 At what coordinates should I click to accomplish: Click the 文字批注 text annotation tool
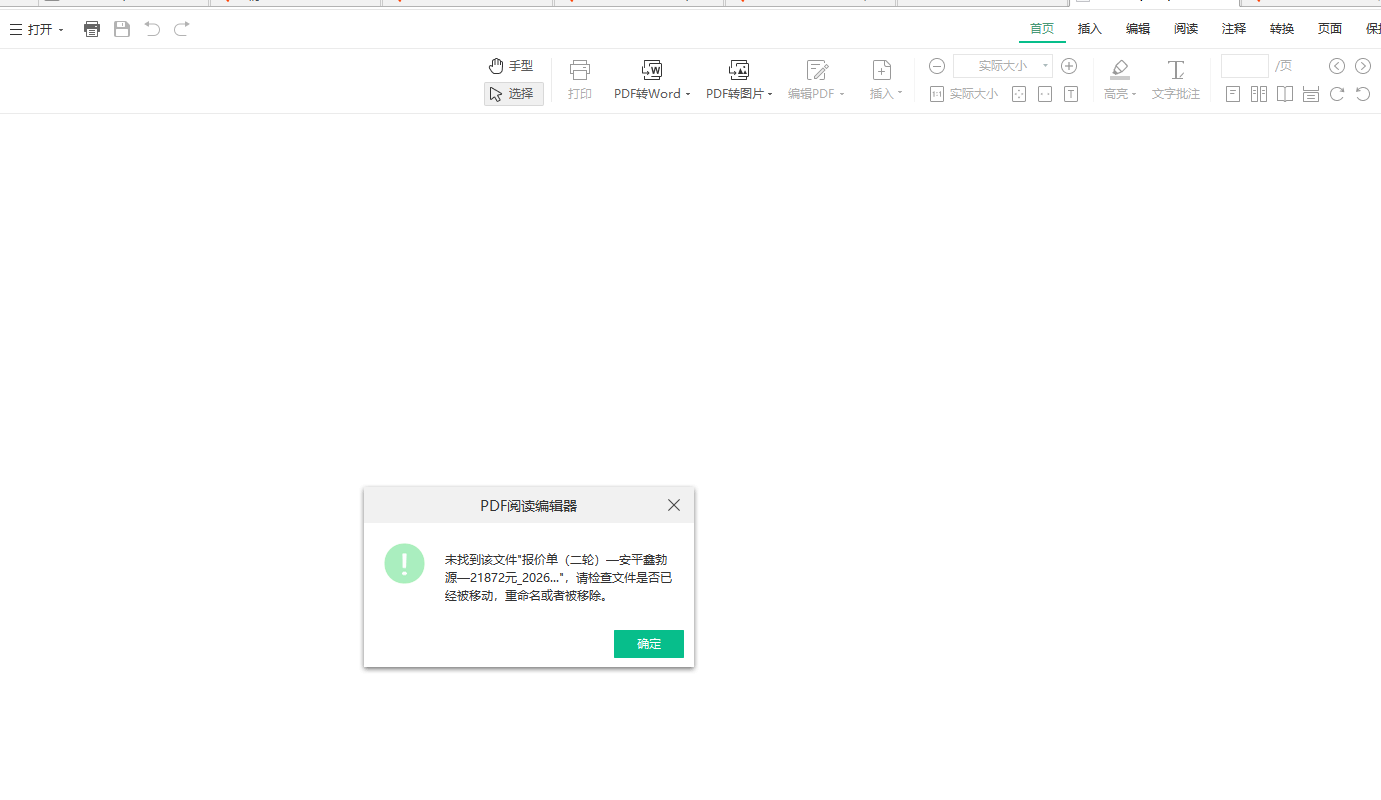[x=1176, y=80]
